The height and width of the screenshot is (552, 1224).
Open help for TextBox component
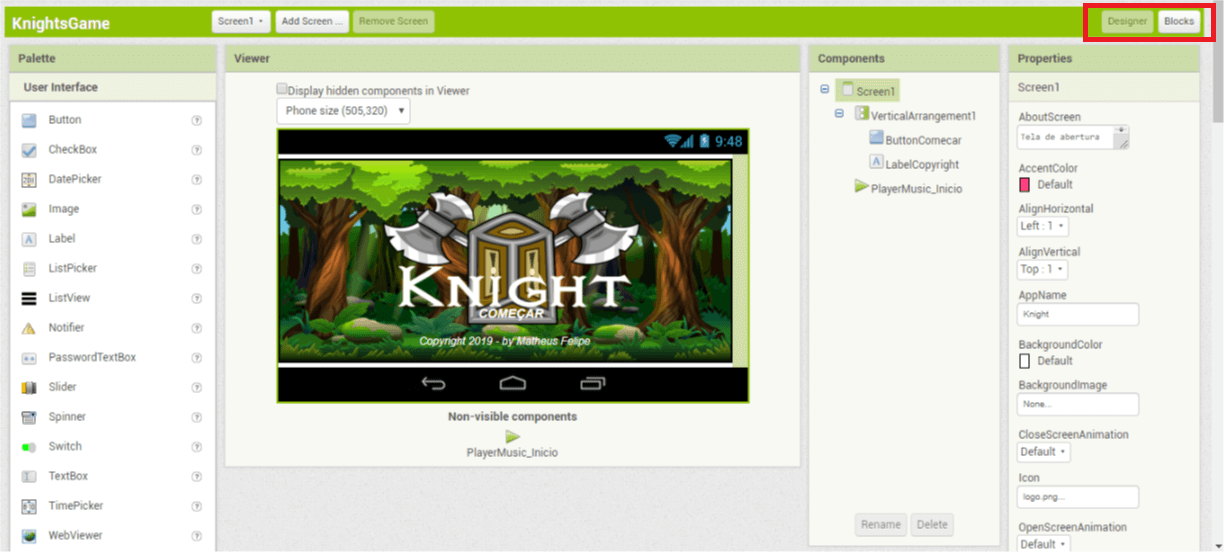click(196, 476)
